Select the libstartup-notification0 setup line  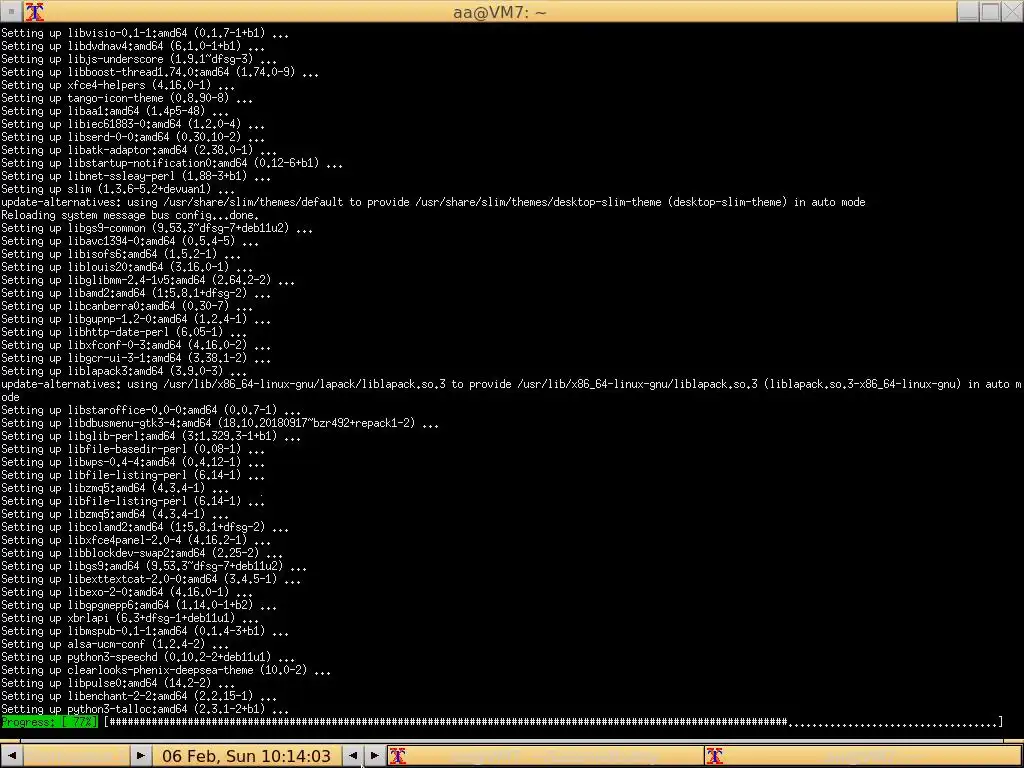172,163
